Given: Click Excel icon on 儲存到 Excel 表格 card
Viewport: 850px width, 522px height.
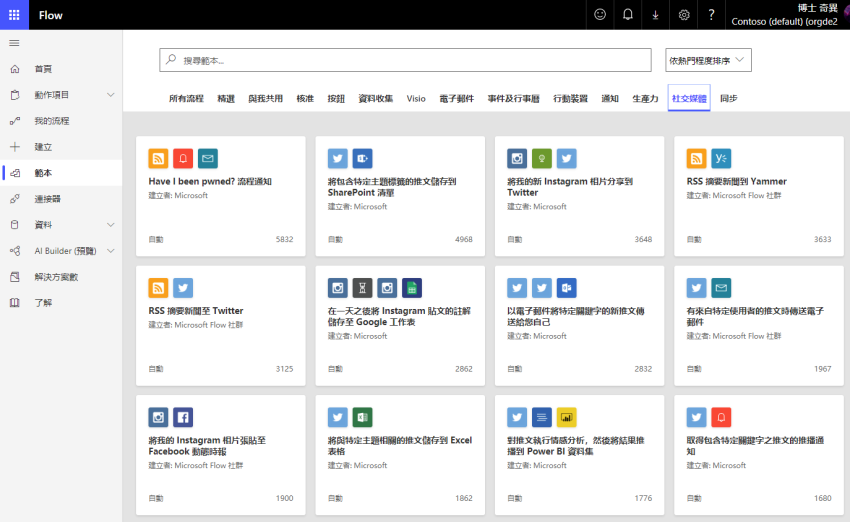Looking at the screenshot, I should [362, 417].
